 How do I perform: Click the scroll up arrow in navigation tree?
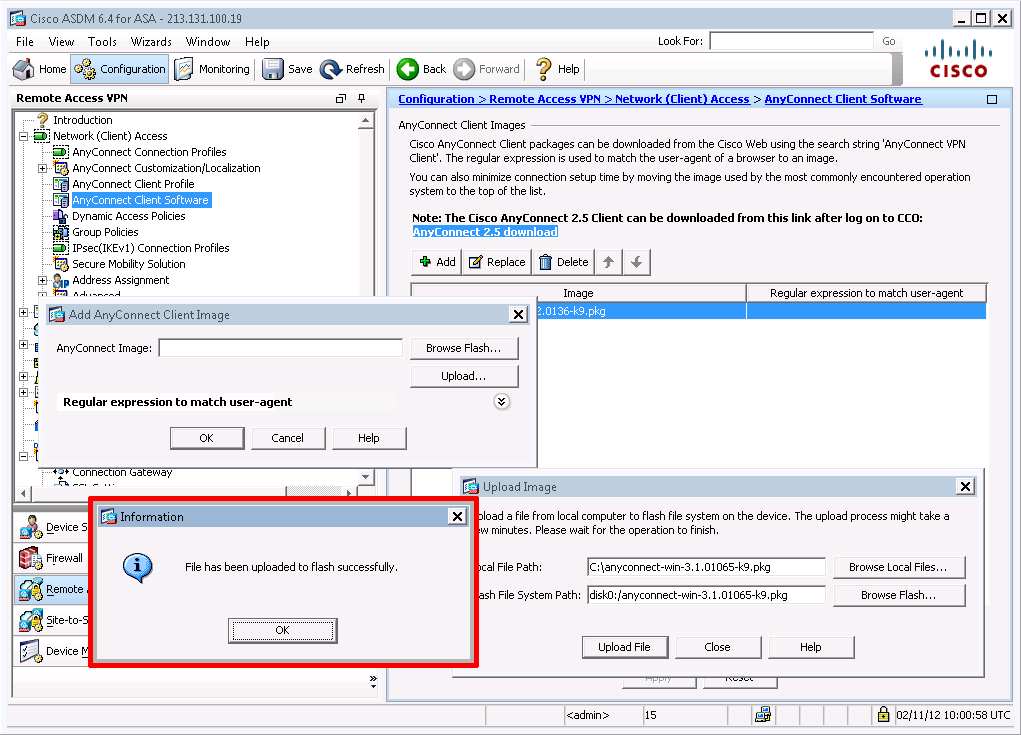tap(365, 120)
